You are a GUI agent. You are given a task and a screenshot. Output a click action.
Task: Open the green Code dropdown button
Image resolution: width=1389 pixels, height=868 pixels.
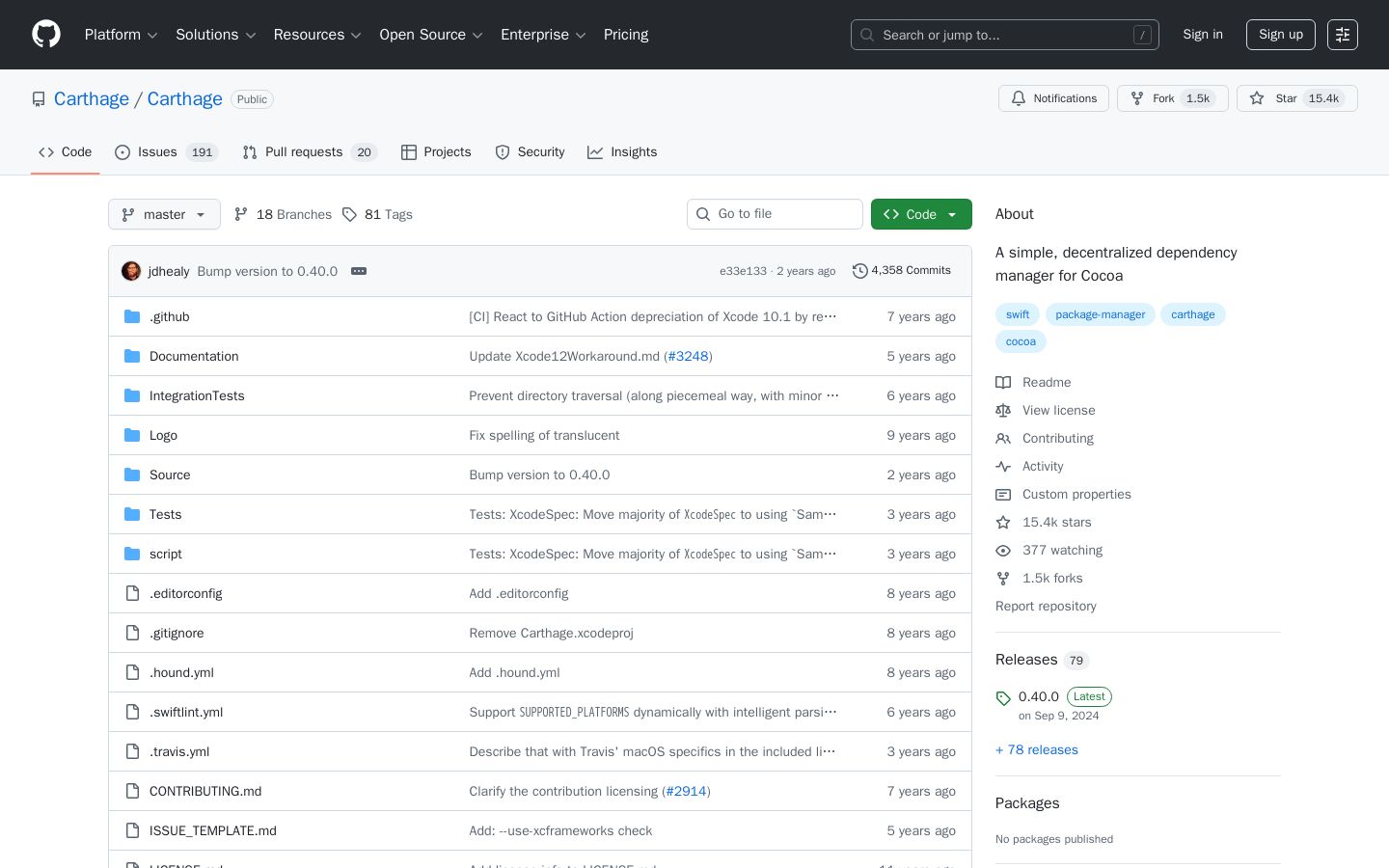(921, 214)
